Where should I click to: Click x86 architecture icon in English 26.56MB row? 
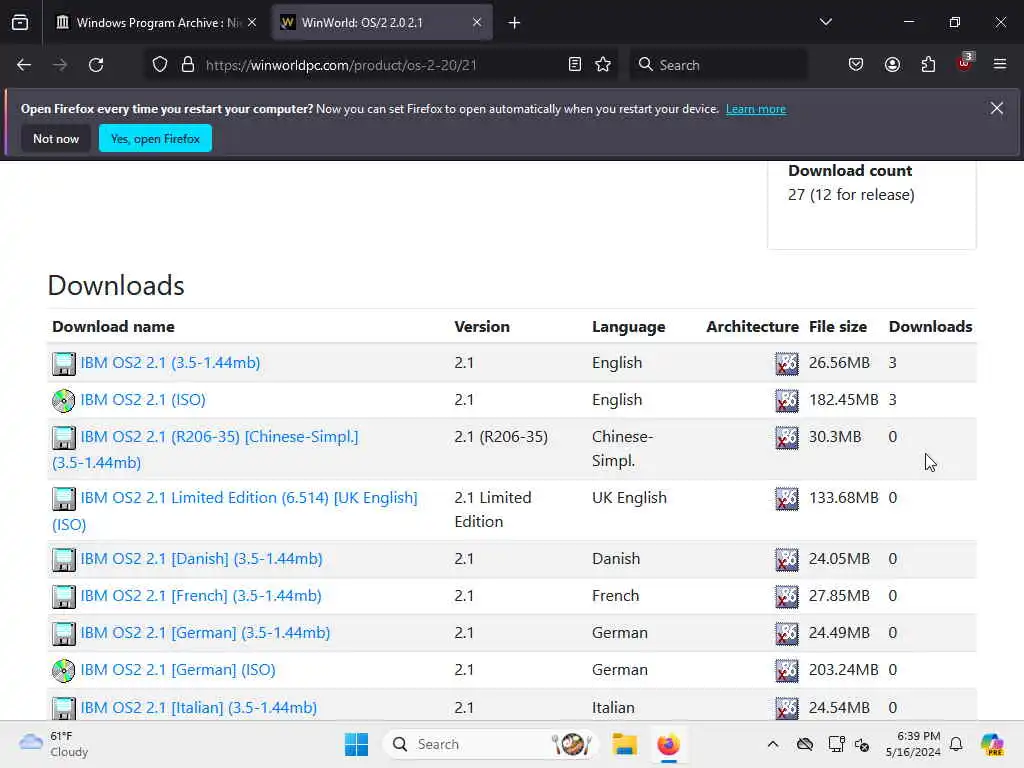click(x=787, y=364)
